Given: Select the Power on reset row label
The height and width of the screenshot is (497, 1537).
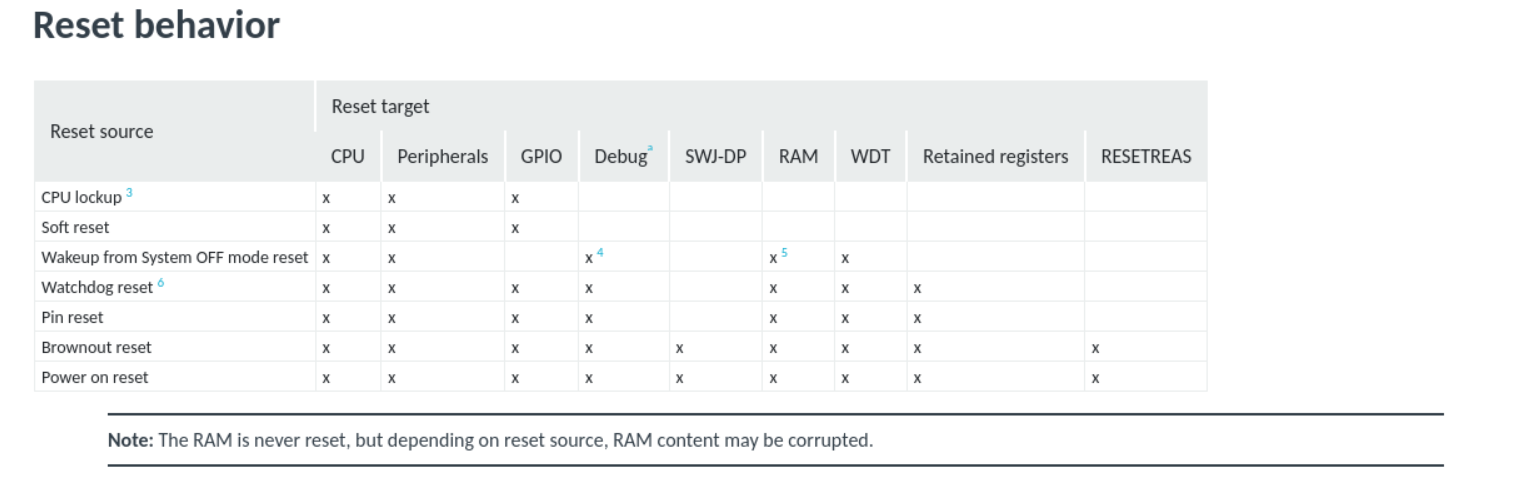Looking at the screenshot, I should click(x=95, y=377).
